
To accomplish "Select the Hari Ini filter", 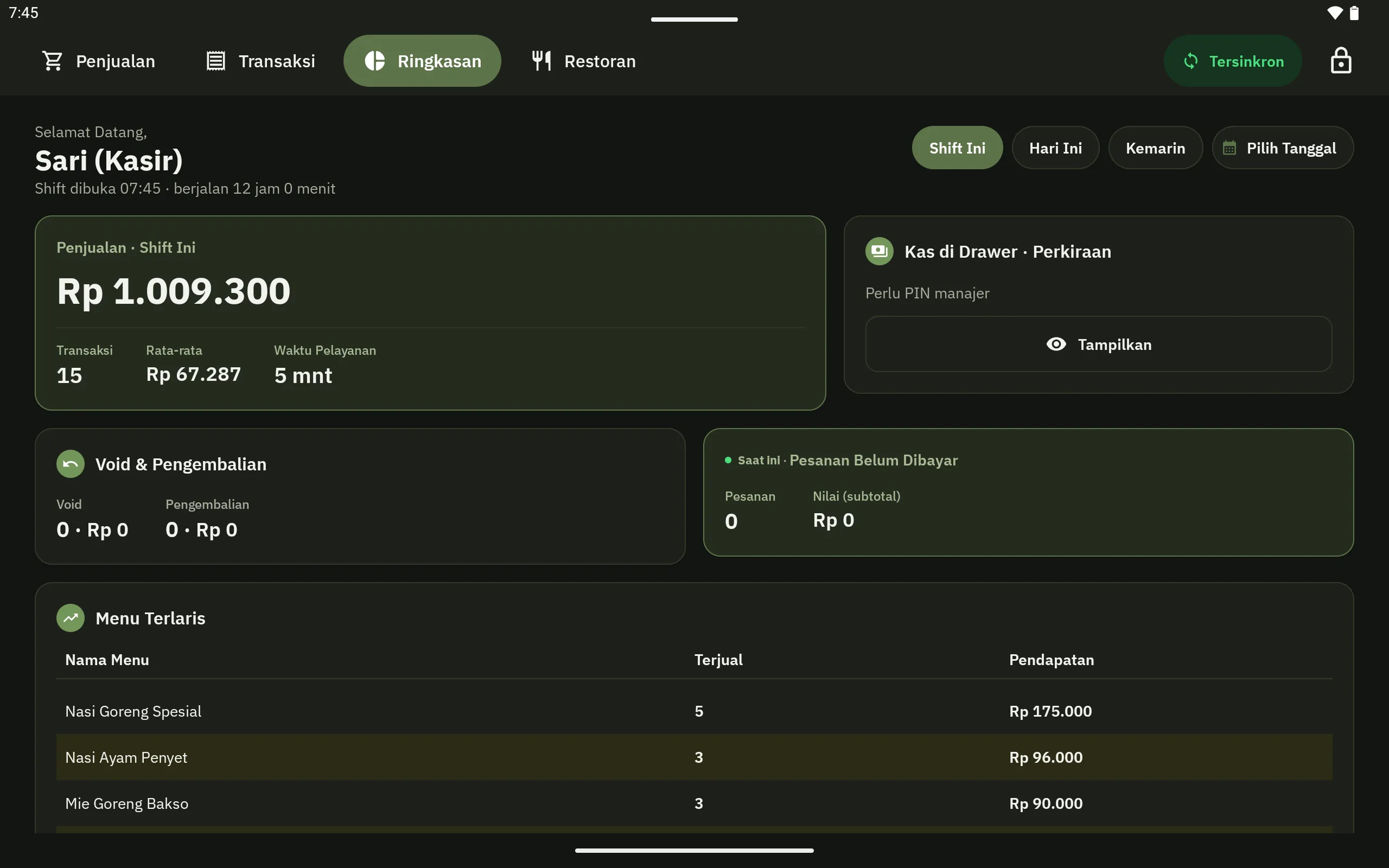I will point(1055,148).
